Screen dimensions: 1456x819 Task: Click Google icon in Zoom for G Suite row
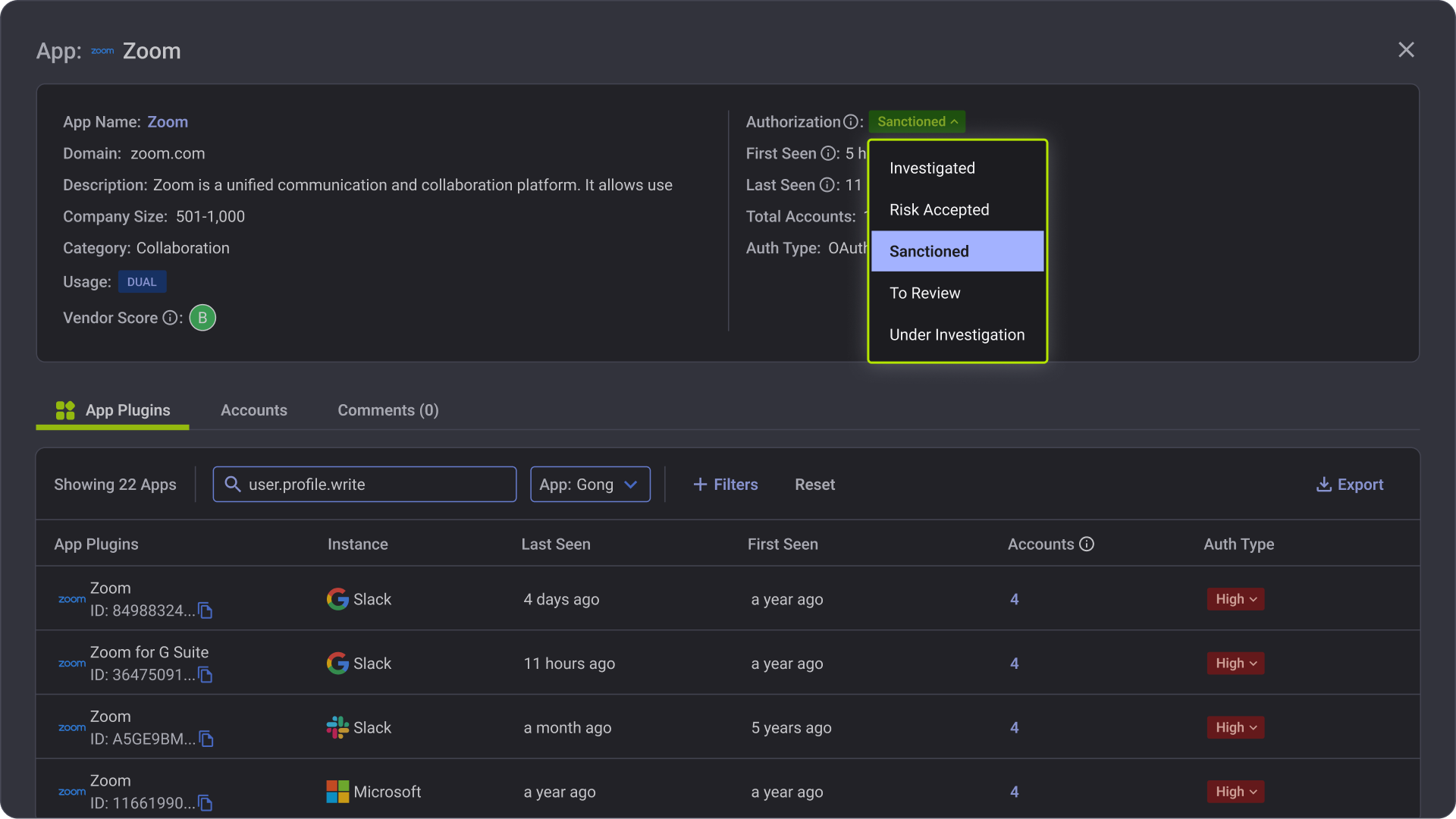pos(337,664)
